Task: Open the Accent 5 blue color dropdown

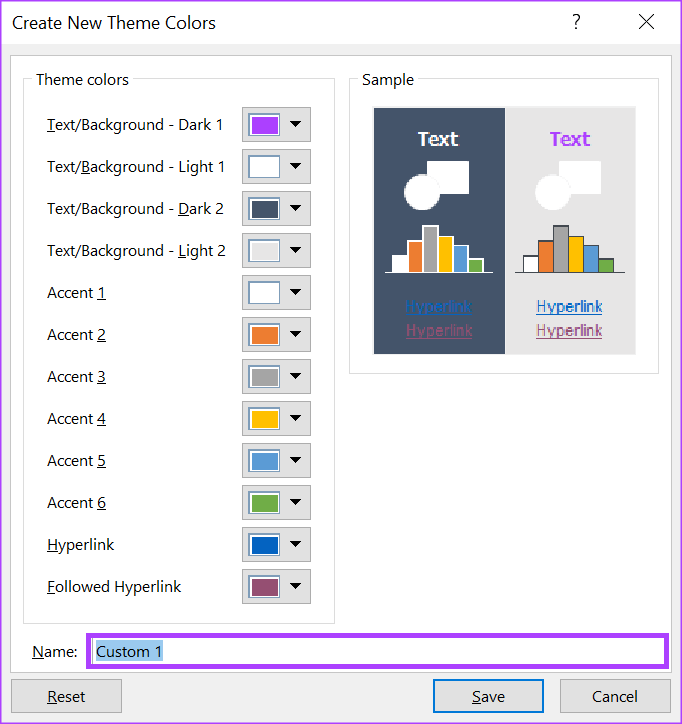Action: [x=295, y=461]
